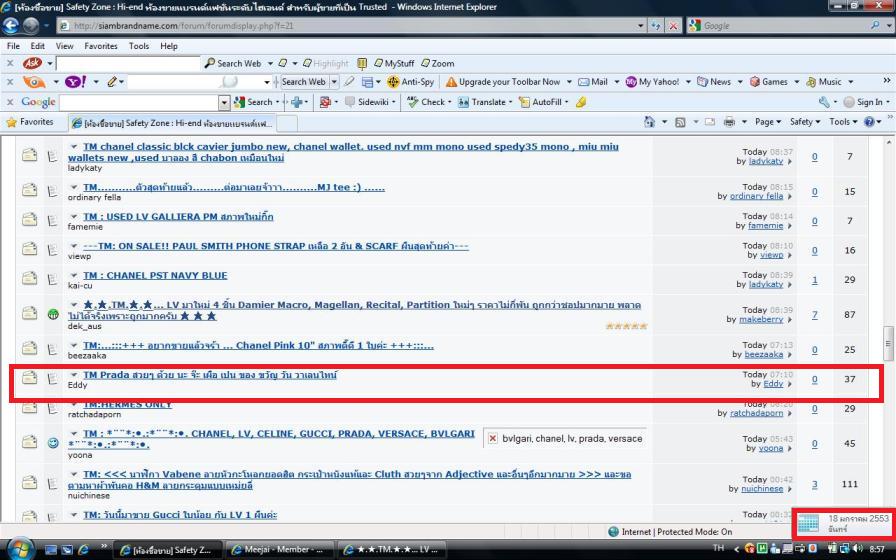This screenshot has height=560, width=896.
Task: Click the Google toolbar Search button
Action: [x=254, y=102]
